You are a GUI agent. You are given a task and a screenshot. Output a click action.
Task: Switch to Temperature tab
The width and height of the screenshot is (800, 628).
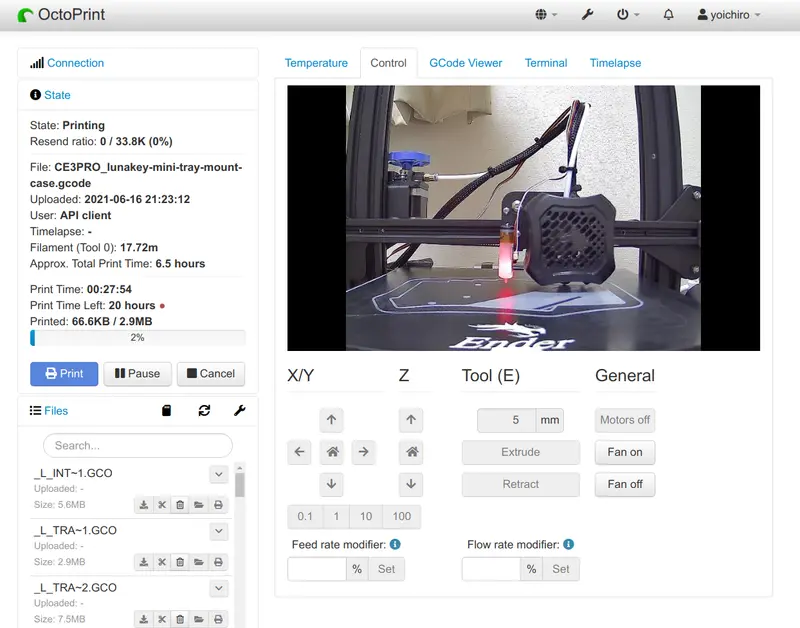pos(316,63)
